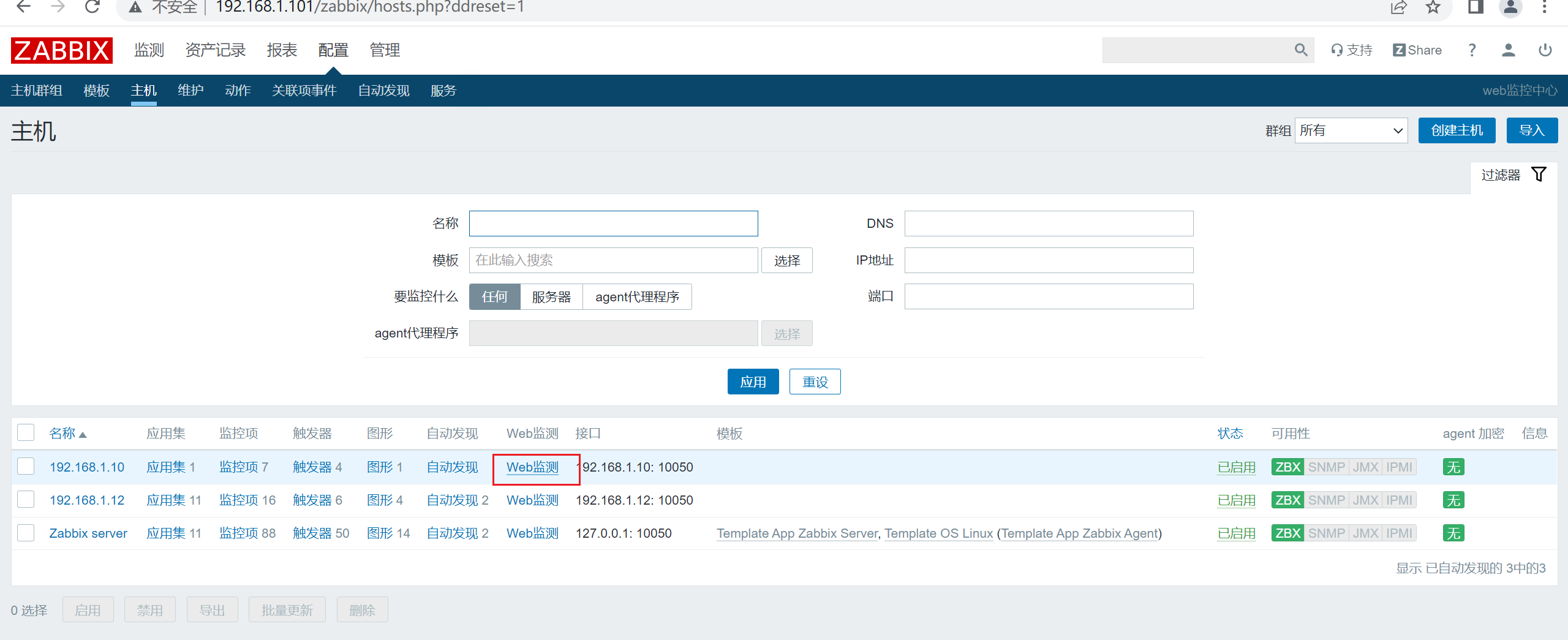Focus the IP地址 filter input
The image size is (1568, 640).
coord(1049,260)
